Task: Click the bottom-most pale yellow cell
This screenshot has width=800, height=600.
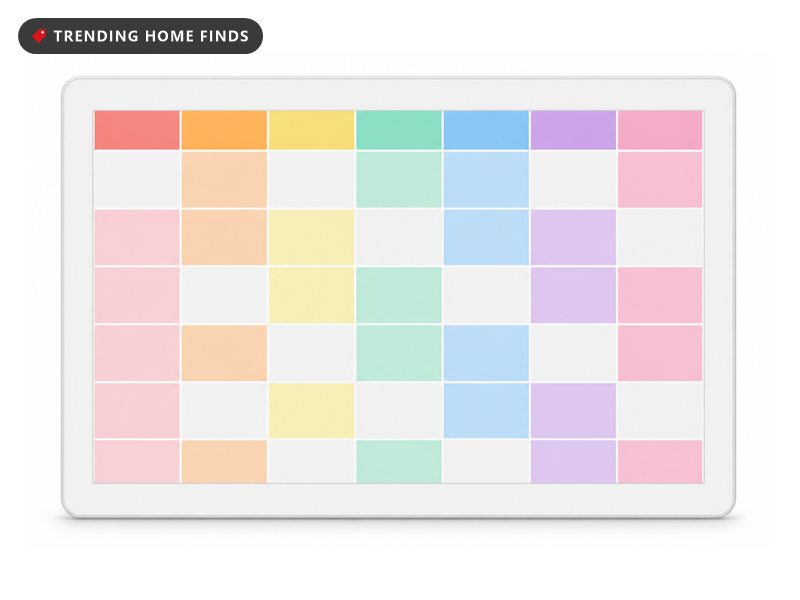Action: click(x=312, y=411)
